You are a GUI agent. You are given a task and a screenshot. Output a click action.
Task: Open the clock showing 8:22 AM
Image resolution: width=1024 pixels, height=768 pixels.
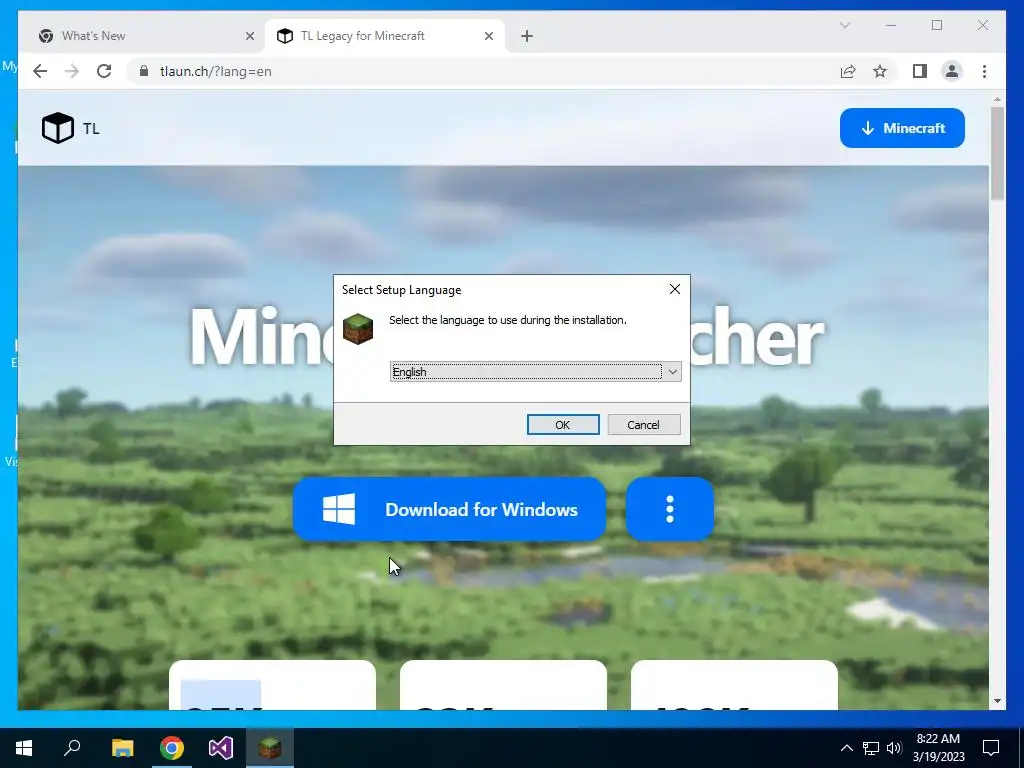coord(938,748)
